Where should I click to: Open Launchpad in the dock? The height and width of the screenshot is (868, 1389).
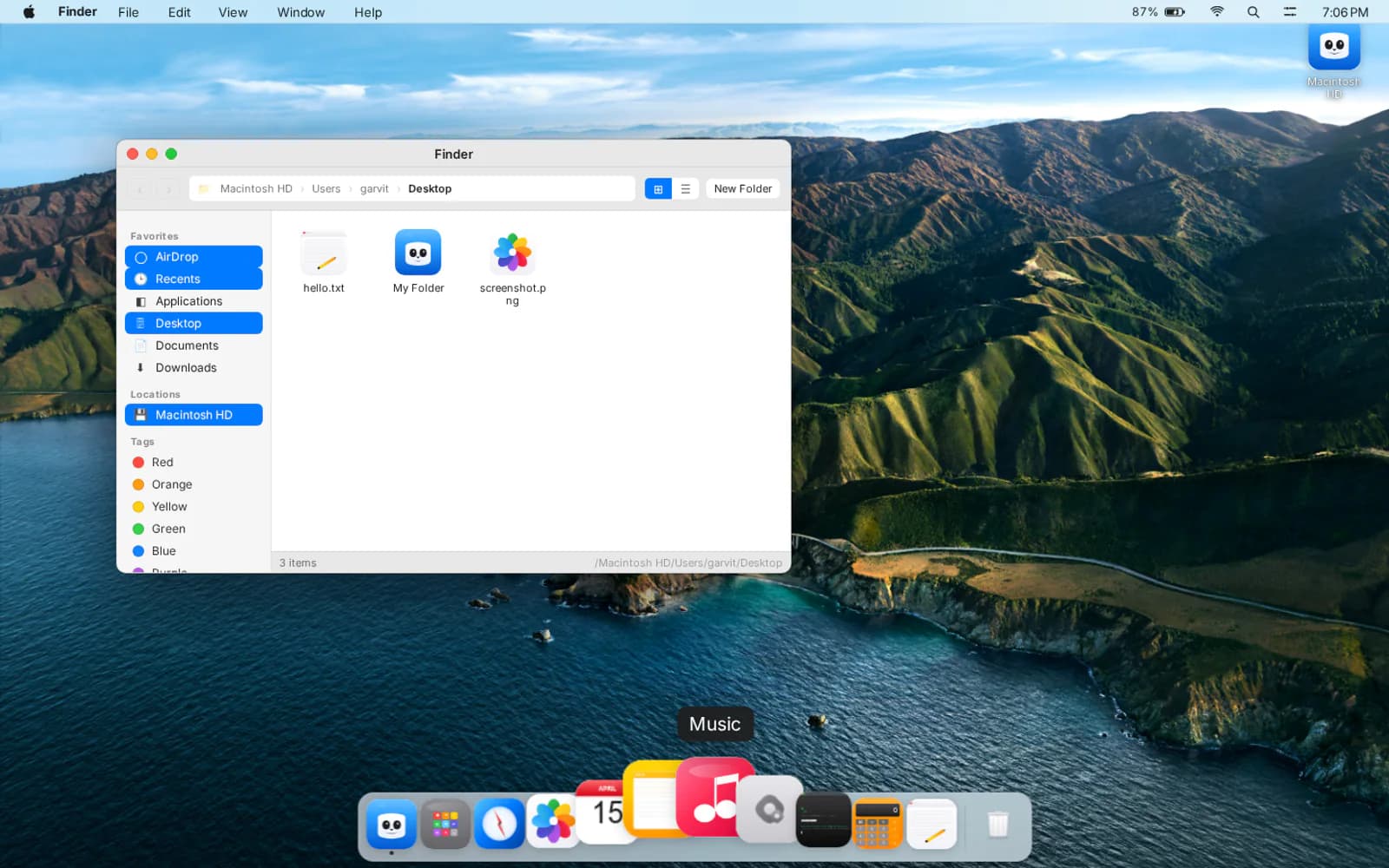point(445,824)
